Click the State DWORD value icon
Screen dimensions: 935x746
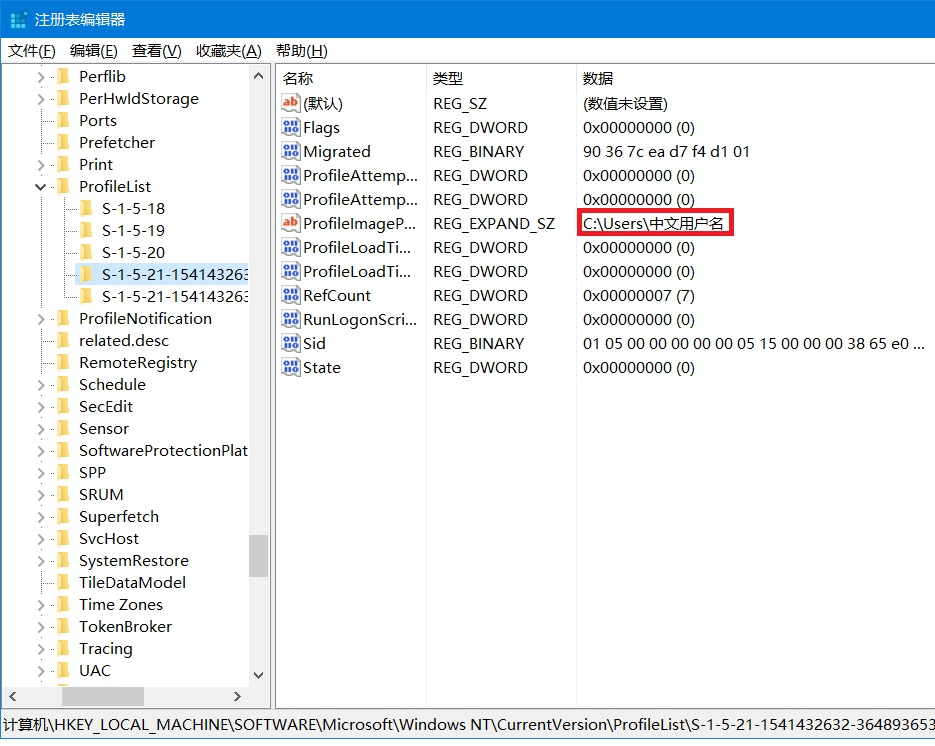click(290, 367)
